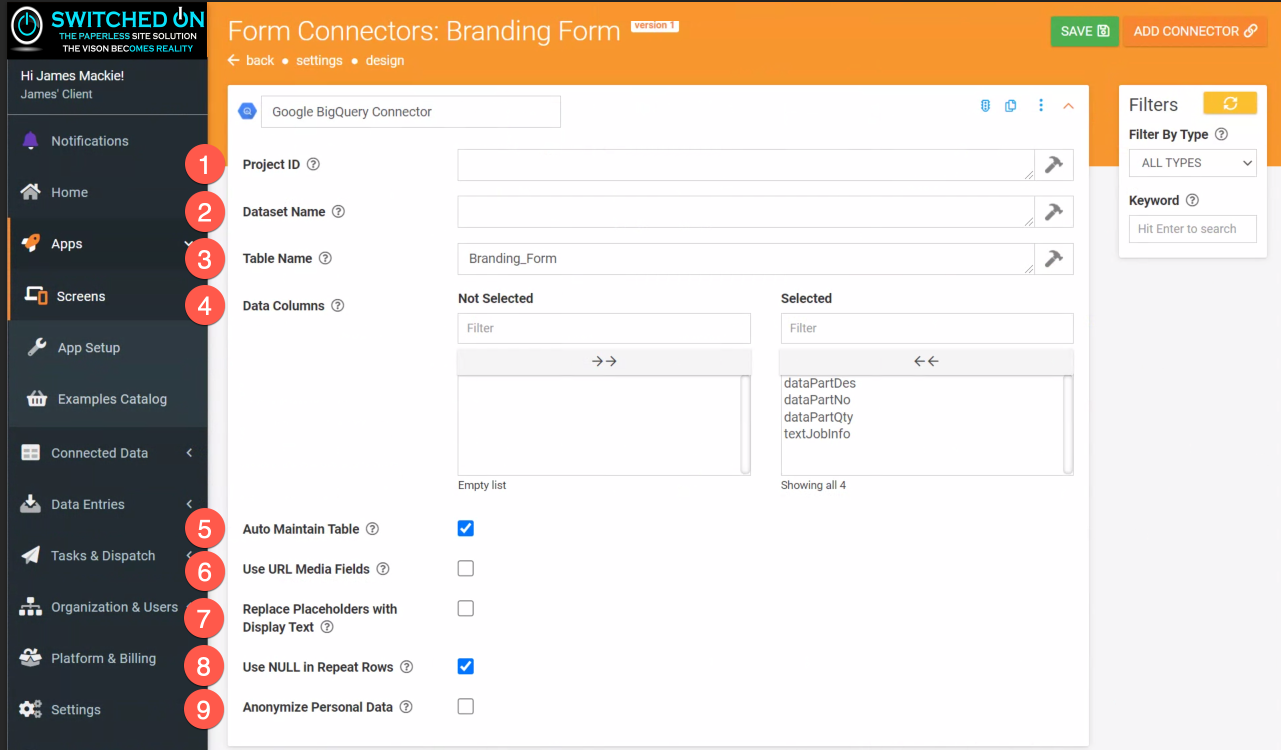1281x750 pixels.
Task: Collapse the Google BigQuery Connector panel
Action: 1068,106
